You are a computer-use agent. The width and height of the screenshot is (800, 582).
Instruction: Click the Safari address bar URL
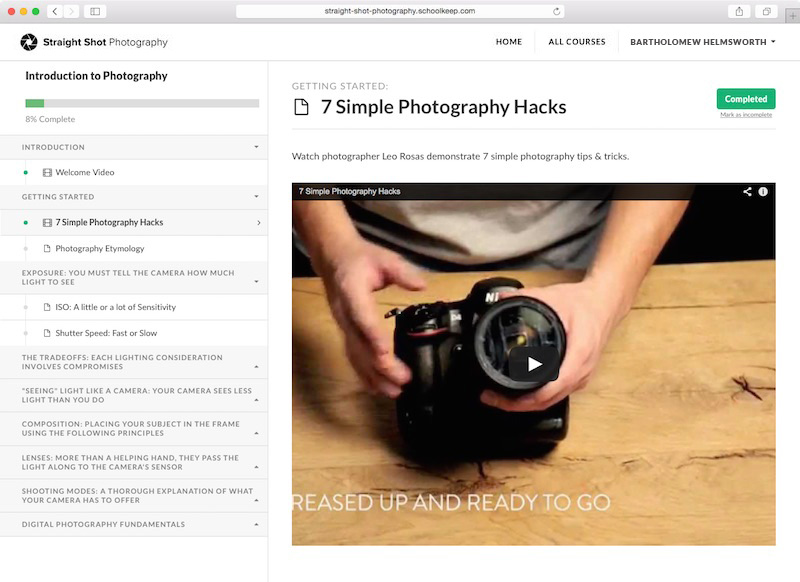(x=399, y=11)
